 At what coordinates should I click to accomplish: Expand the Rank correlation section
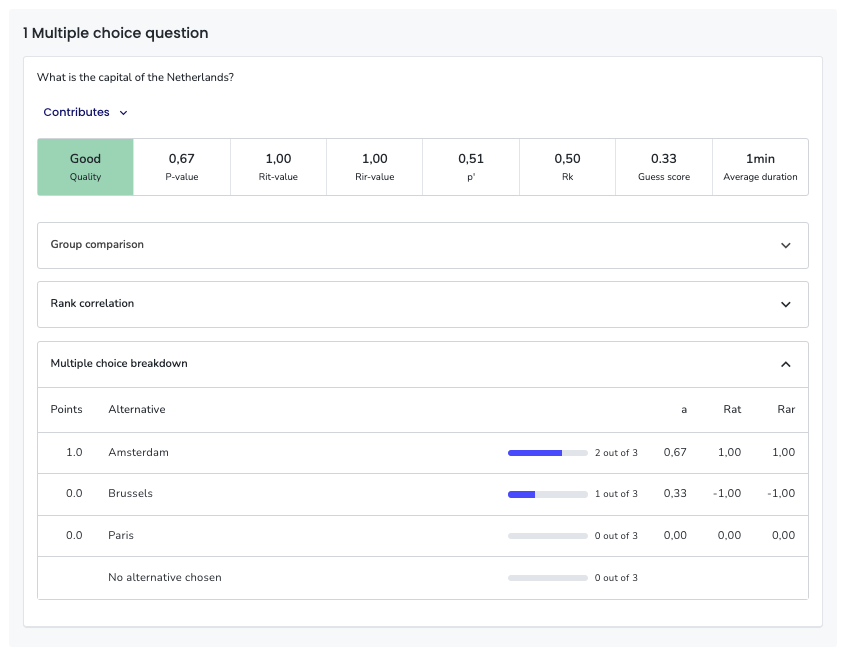423,304
